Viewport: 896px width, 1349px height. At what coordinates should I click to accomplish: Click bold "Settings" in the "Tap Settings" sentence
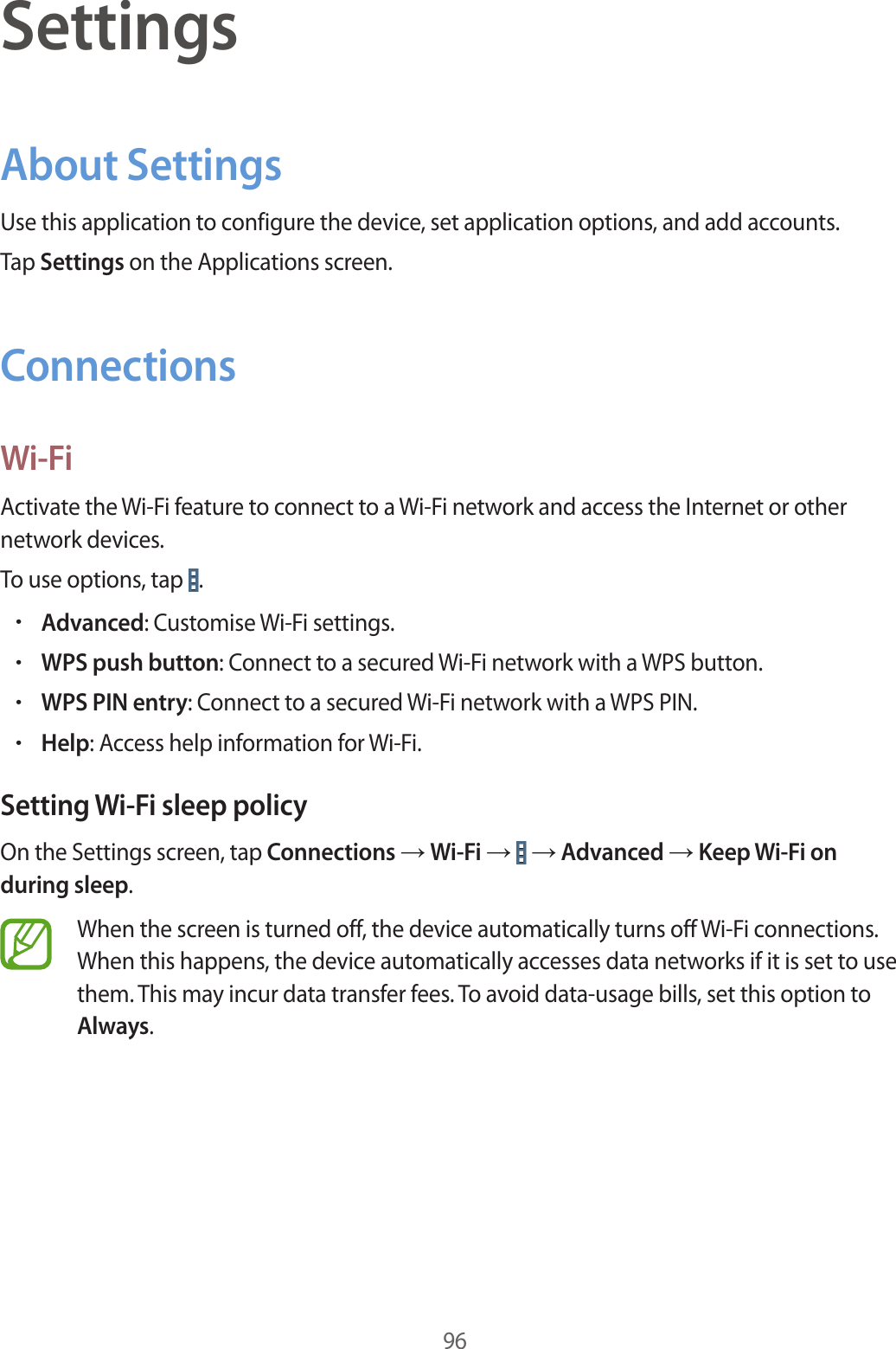coord(82,262)
